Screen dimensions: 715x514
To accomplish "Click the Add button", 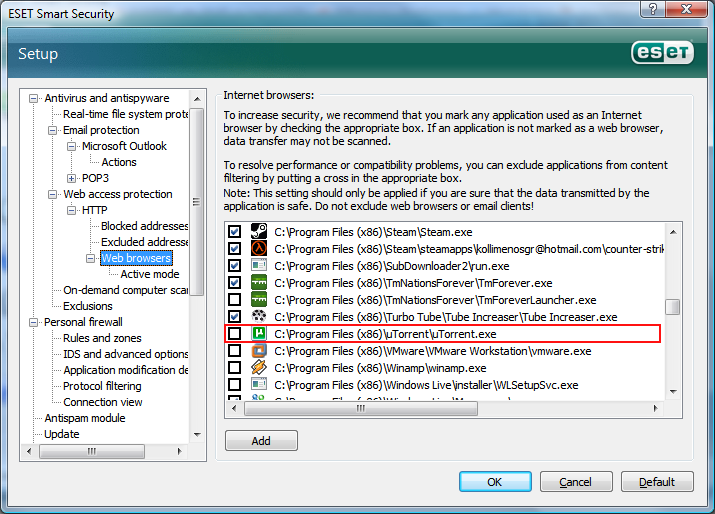I will point(261,441).
